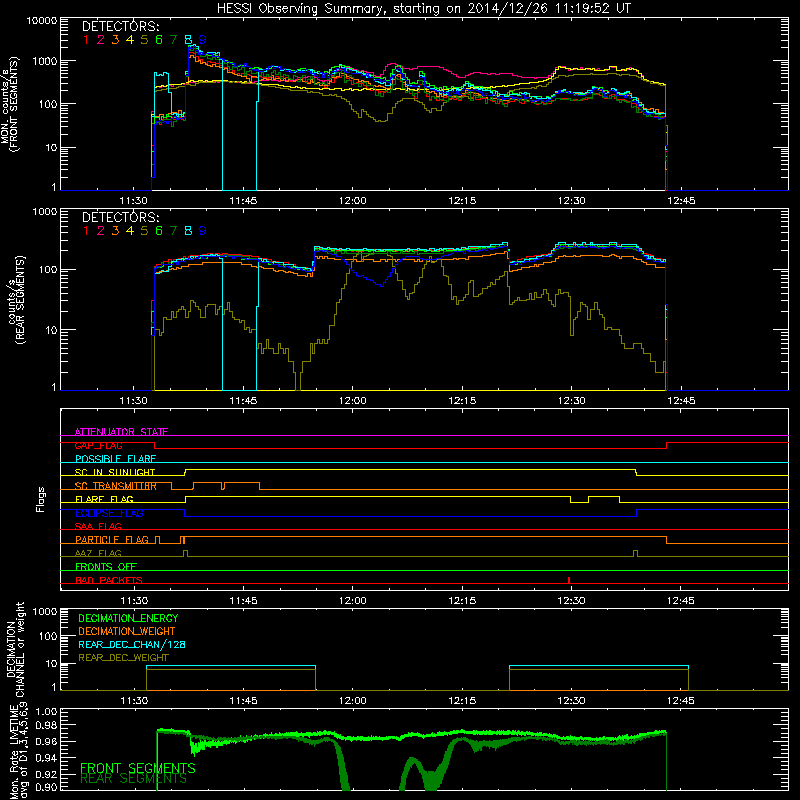800x800 pixels.
Task: Click the HESSI Observing Summary plot title
Action: pyautogui.click(x=423, y=9)
